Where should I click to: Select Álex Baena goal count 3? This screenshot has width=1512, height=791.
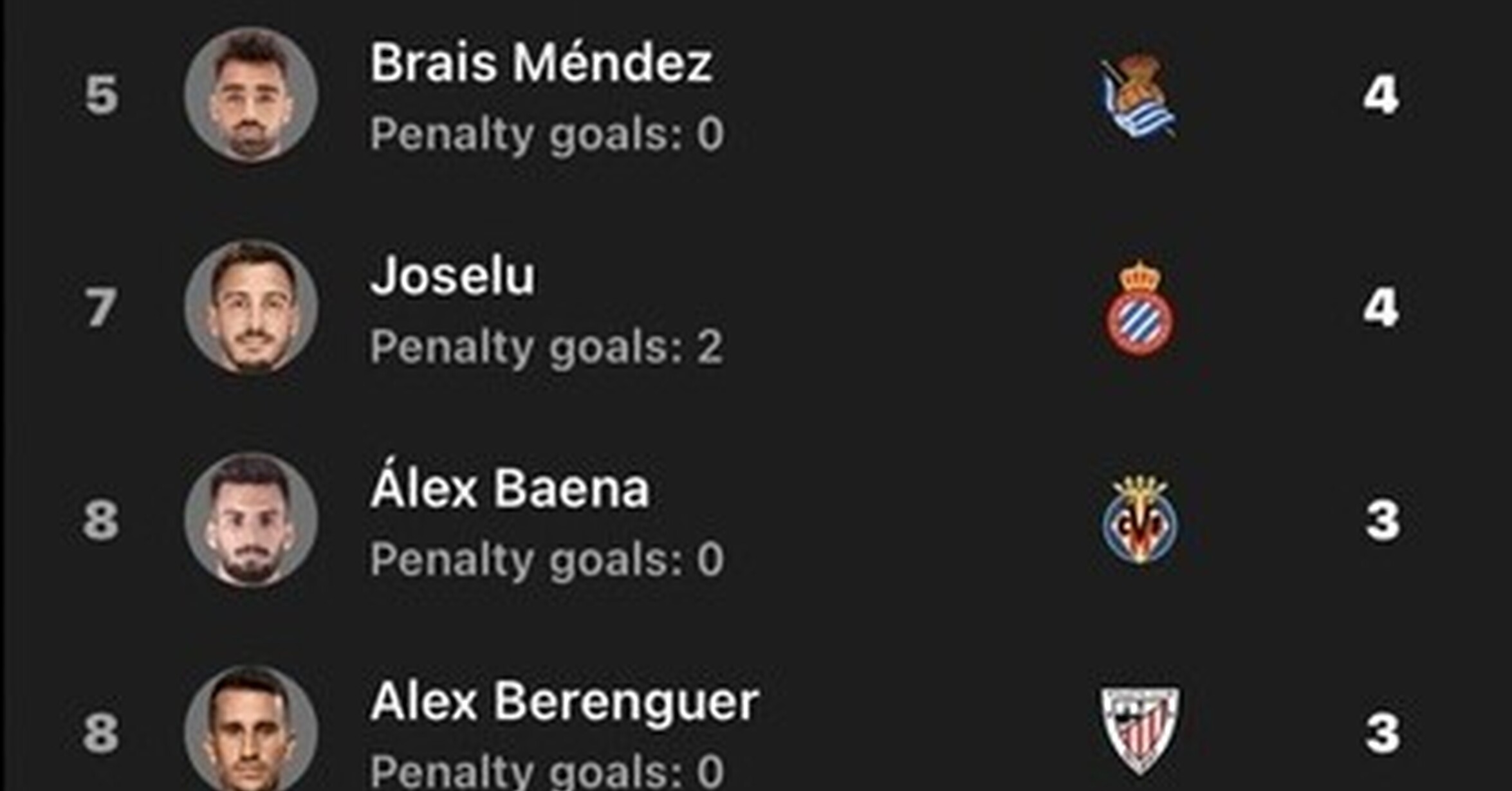[x=1383, y=520]
